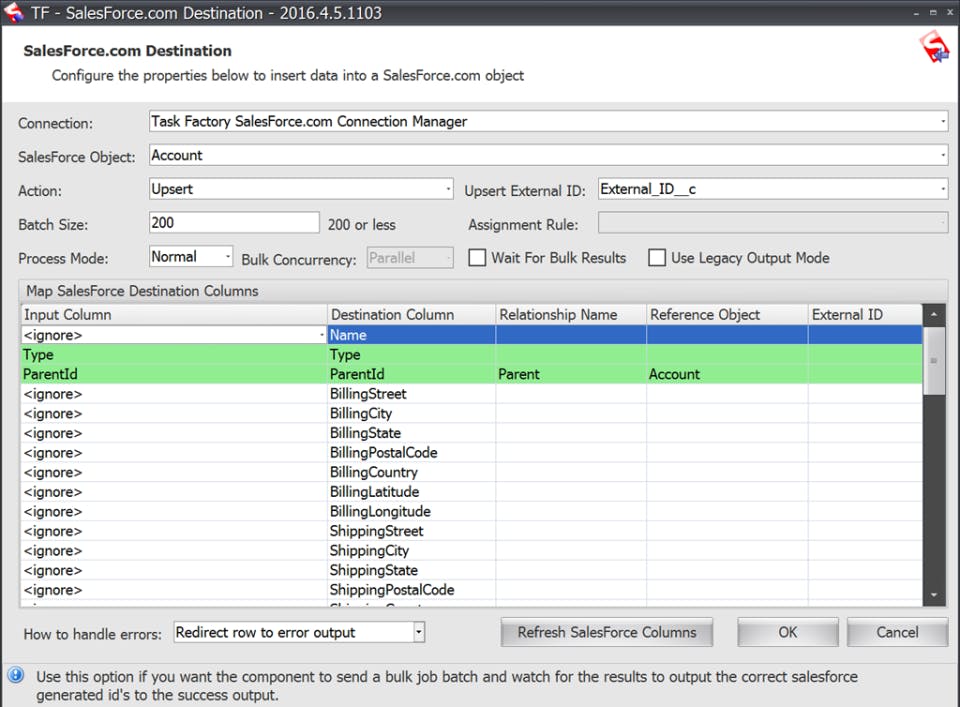Close the TF SalesForce Destination window
Image resolution: width=960 pixels, height=707 pixels.
click(950, 12)
